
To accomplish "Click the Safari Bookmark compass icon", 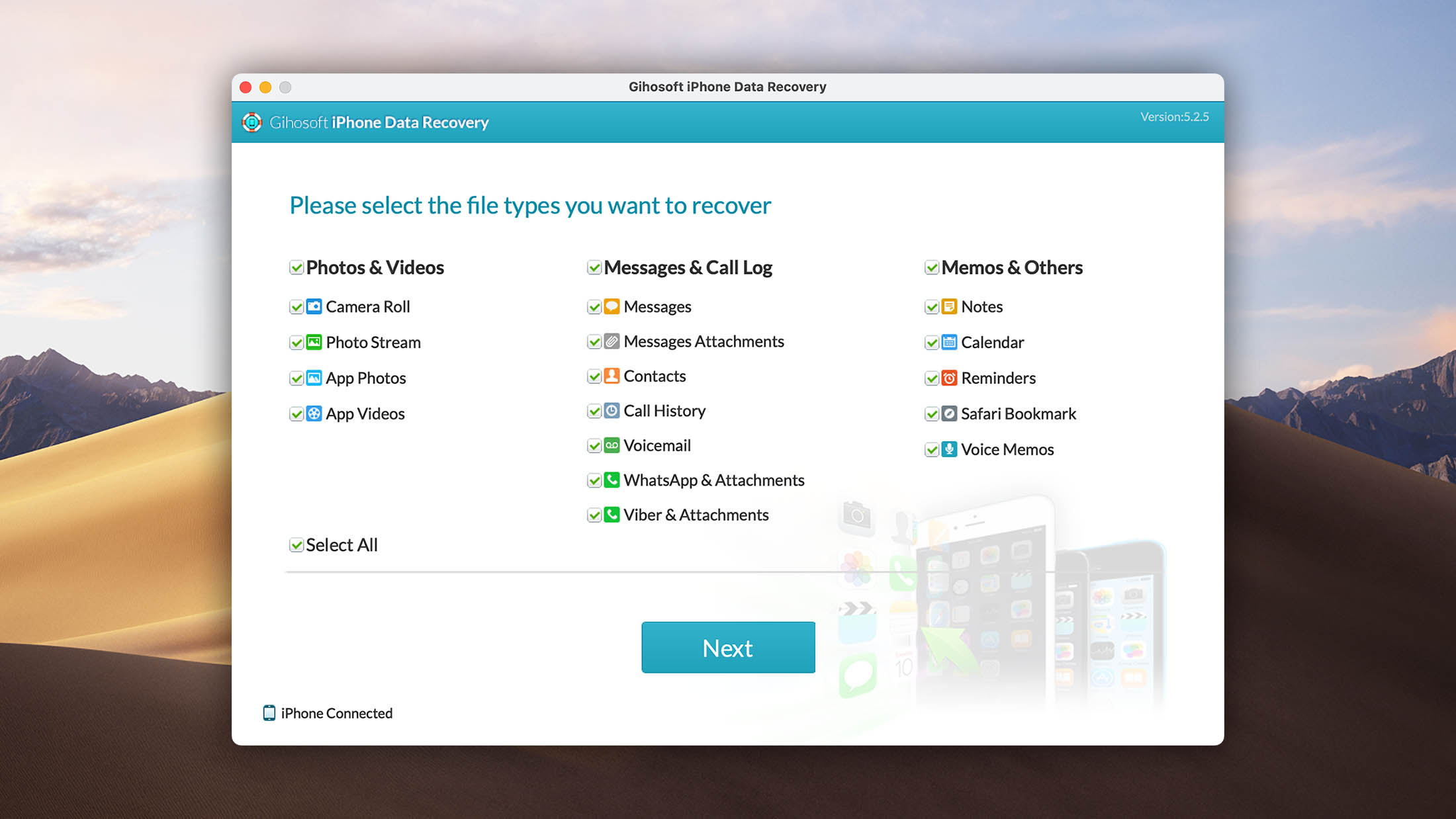I will (x=949, y=413).
